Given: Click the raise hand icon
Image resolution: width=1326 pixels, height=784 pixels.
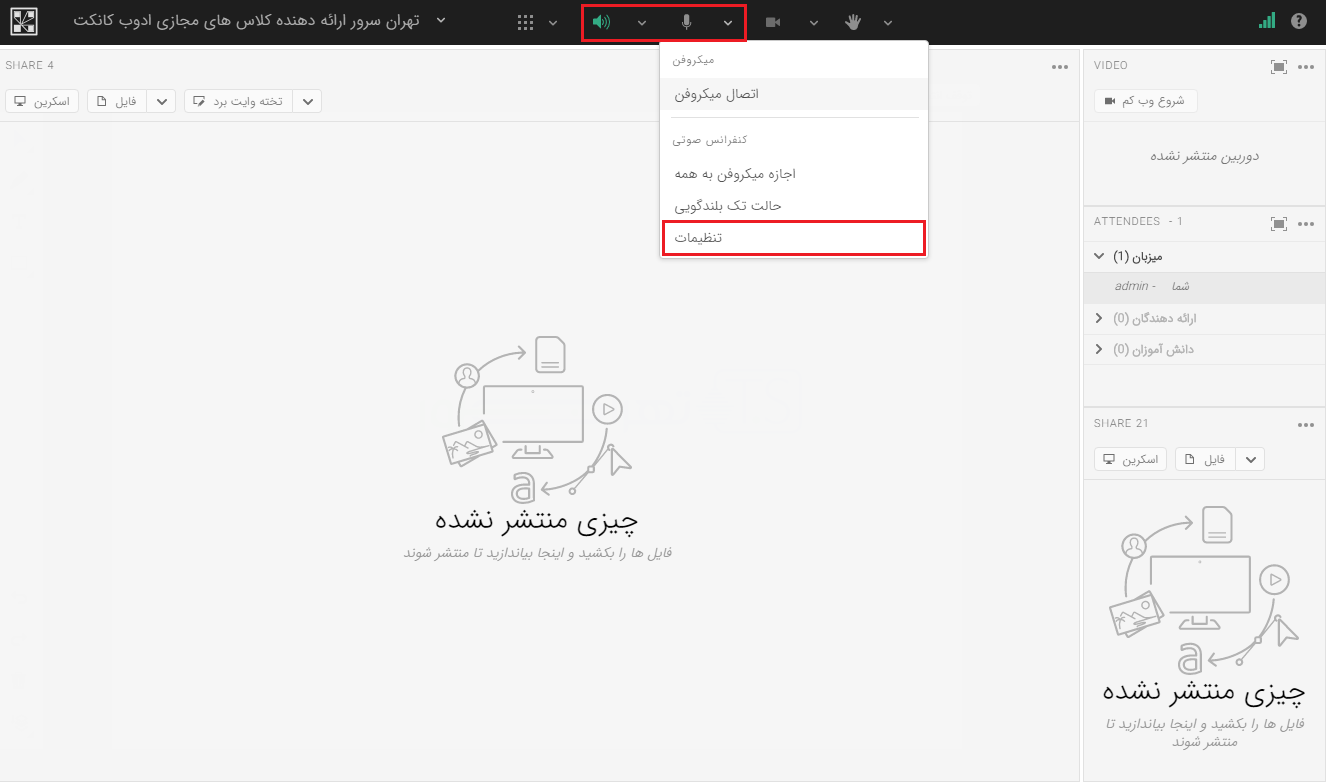Looking at the screenshot, I should tap(852, 22).
